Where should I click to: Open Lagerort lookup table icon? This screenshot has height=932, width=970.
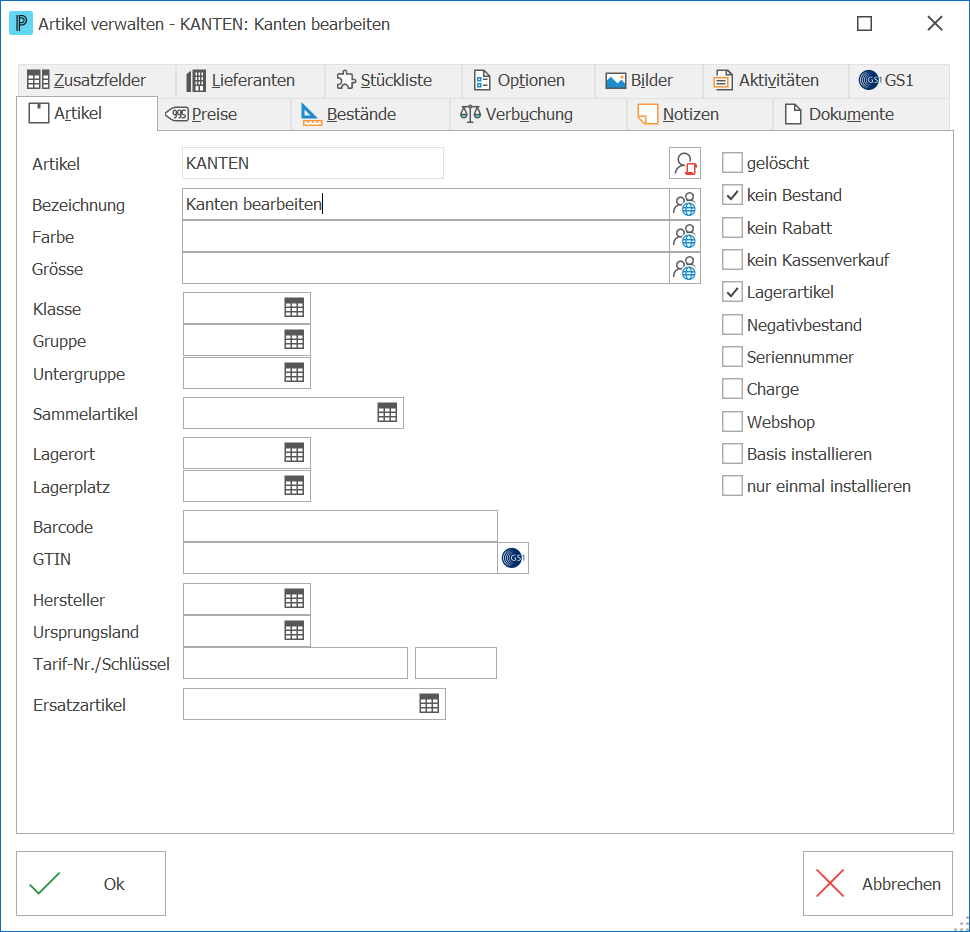click(x=294, y=453)
